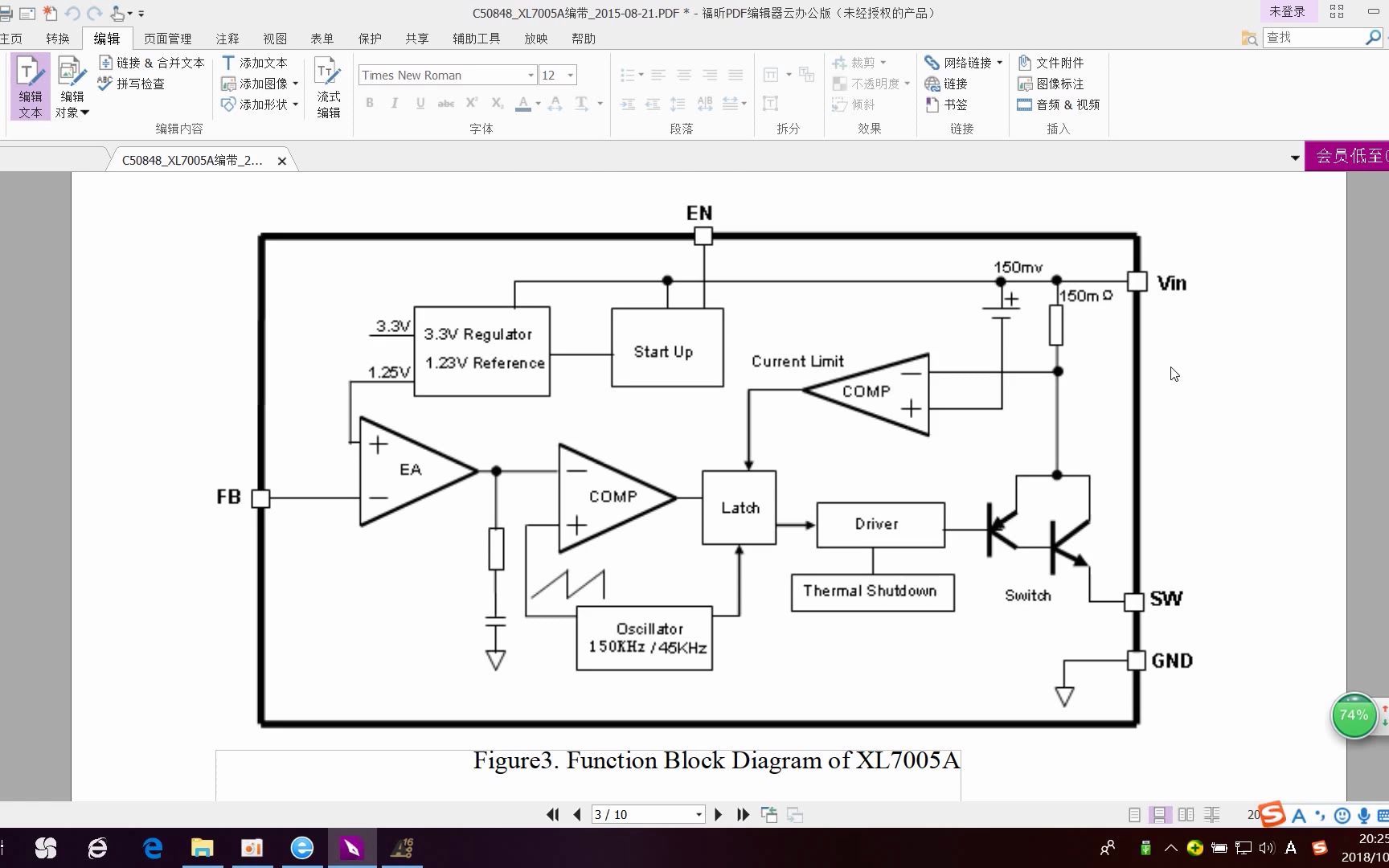Viewport: 1389px width, 868px height.
Task: Click the 未登录 login button
Action: coord(1287,11)
